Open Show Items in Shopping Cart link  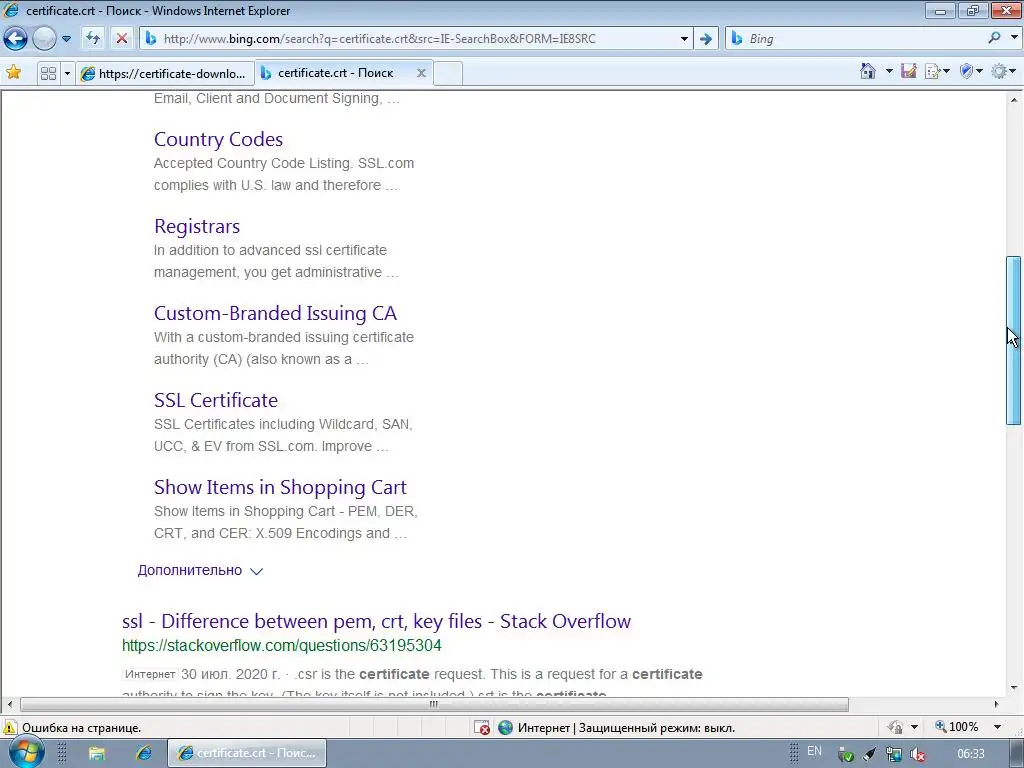(280, 487)
